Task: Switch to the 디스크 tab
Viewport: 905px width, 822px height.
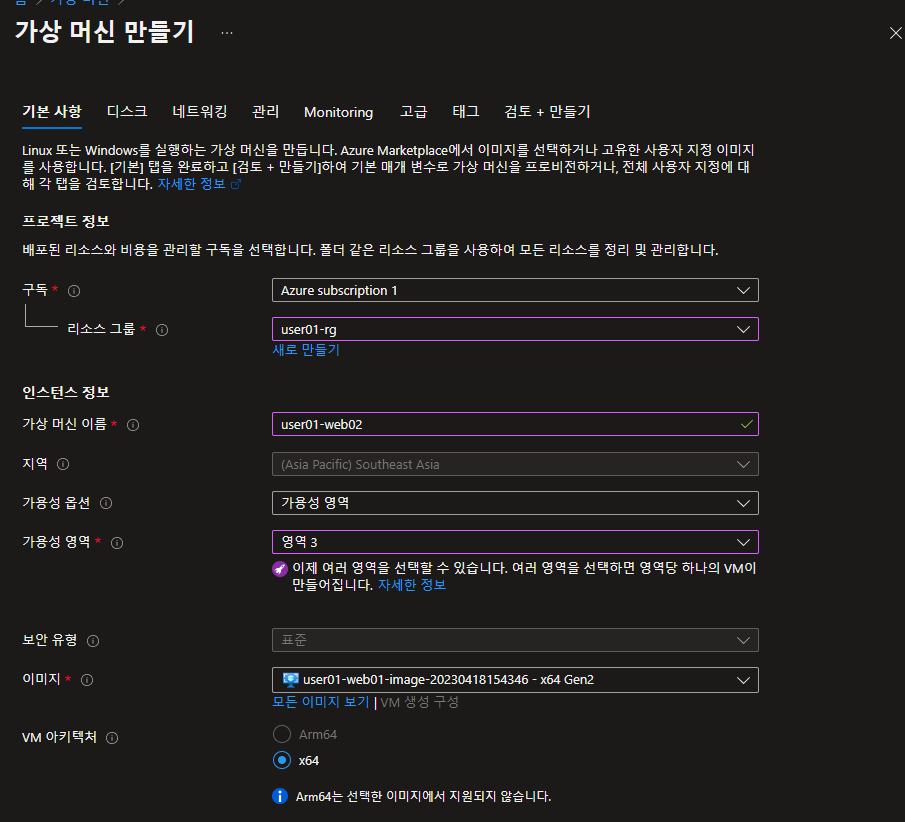Action: point(127,111)
